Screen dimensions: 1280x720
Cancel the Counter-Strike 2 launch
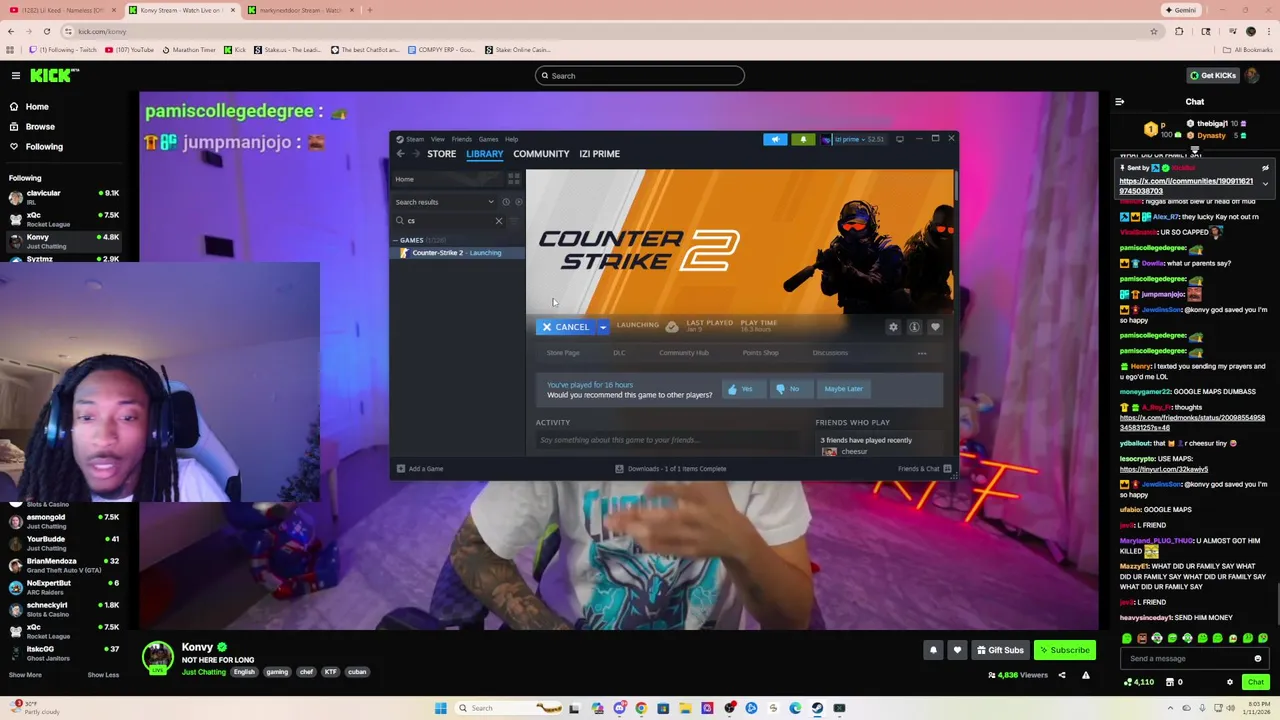[x=566, y=327]
